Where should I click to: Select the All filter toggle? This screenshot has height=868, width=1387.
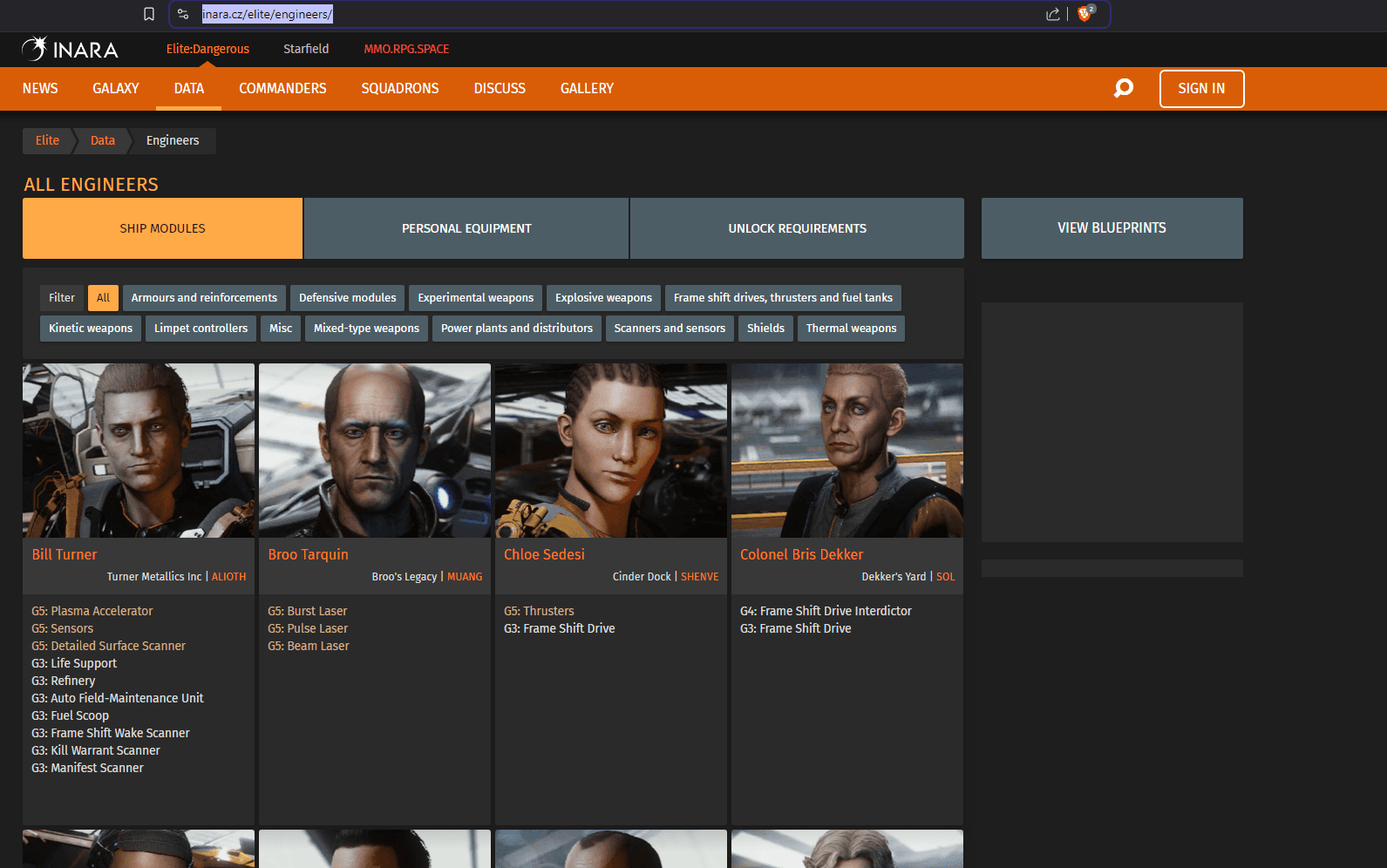click(103, 298)
